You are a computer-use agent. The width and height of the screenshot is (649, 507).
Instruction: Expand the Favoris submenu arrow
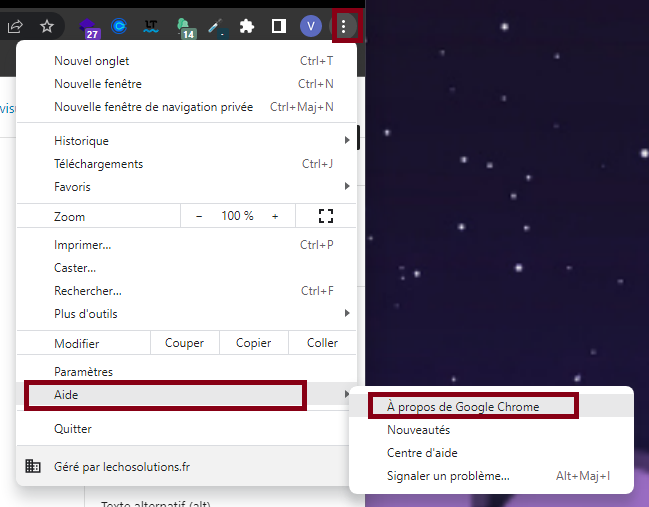tap(347, 187)
